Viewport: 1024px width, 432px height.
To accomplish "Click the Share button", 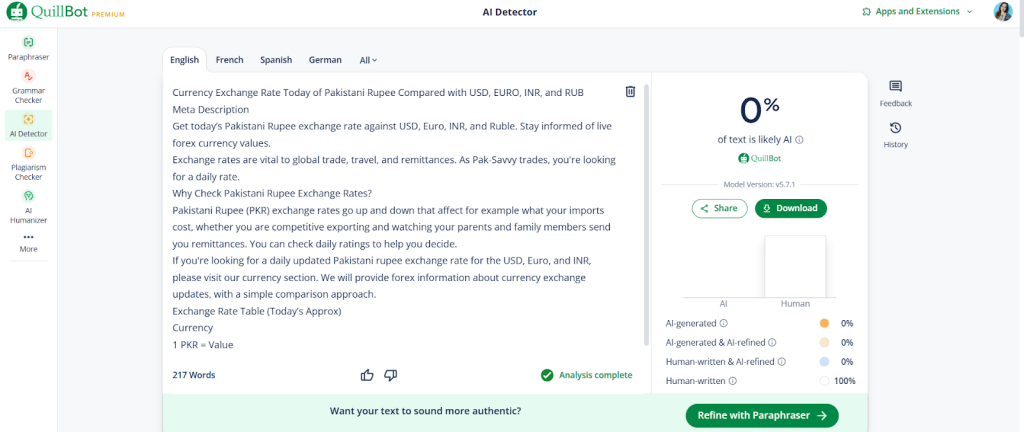I will pyautogui.click(x=719, y=208).
